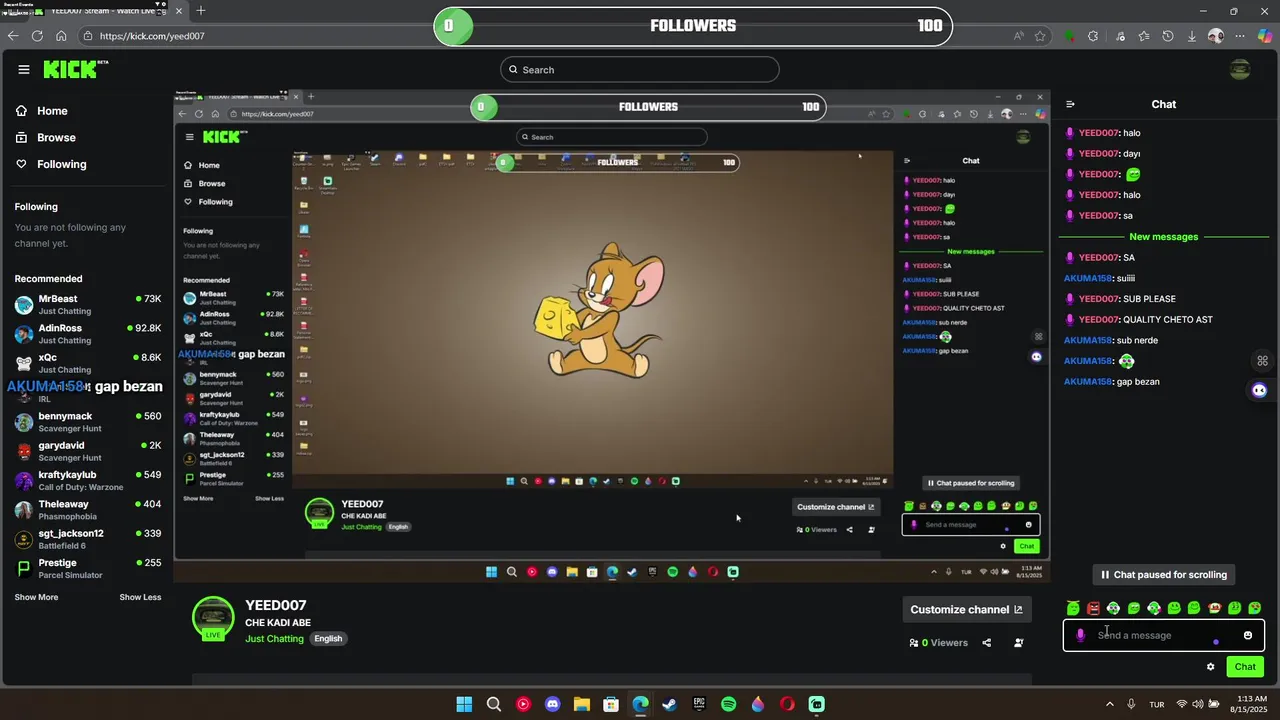Open kraftykaylub recommended channel
The width and height of the screenshot is (1280, 720).
pyautogui.click(x=88, y=480)
